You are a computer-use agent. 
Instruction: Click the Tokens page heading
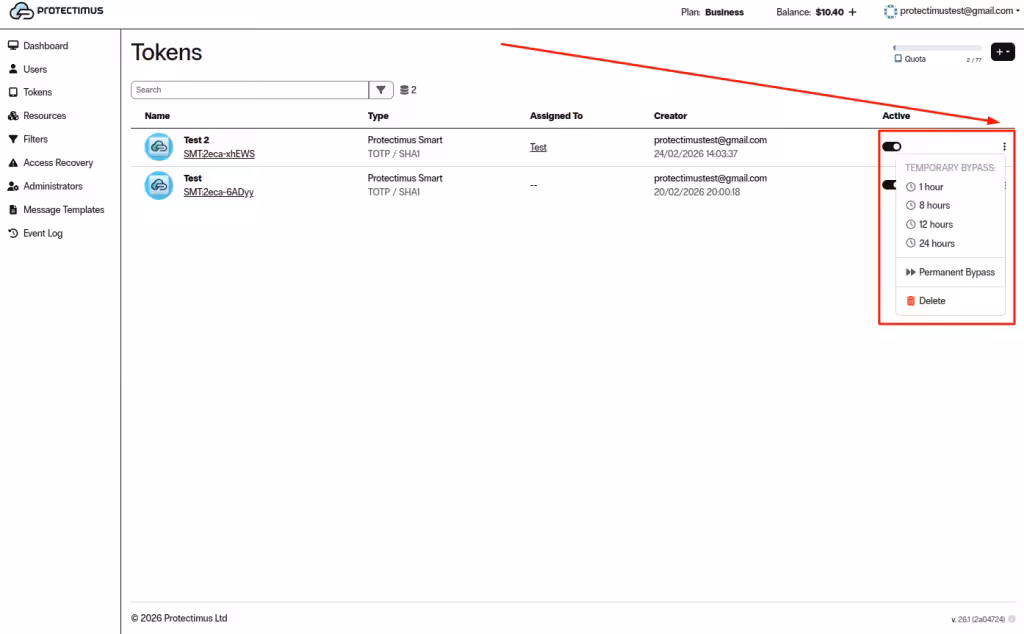click(x=167, y=52)
